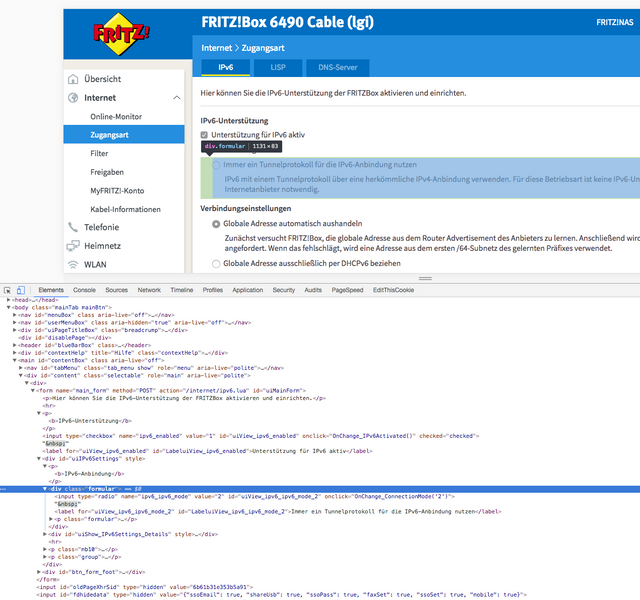Open Übersicht via the house icon
This screenshot has height=600, width=640.
(x=73, y=79)
